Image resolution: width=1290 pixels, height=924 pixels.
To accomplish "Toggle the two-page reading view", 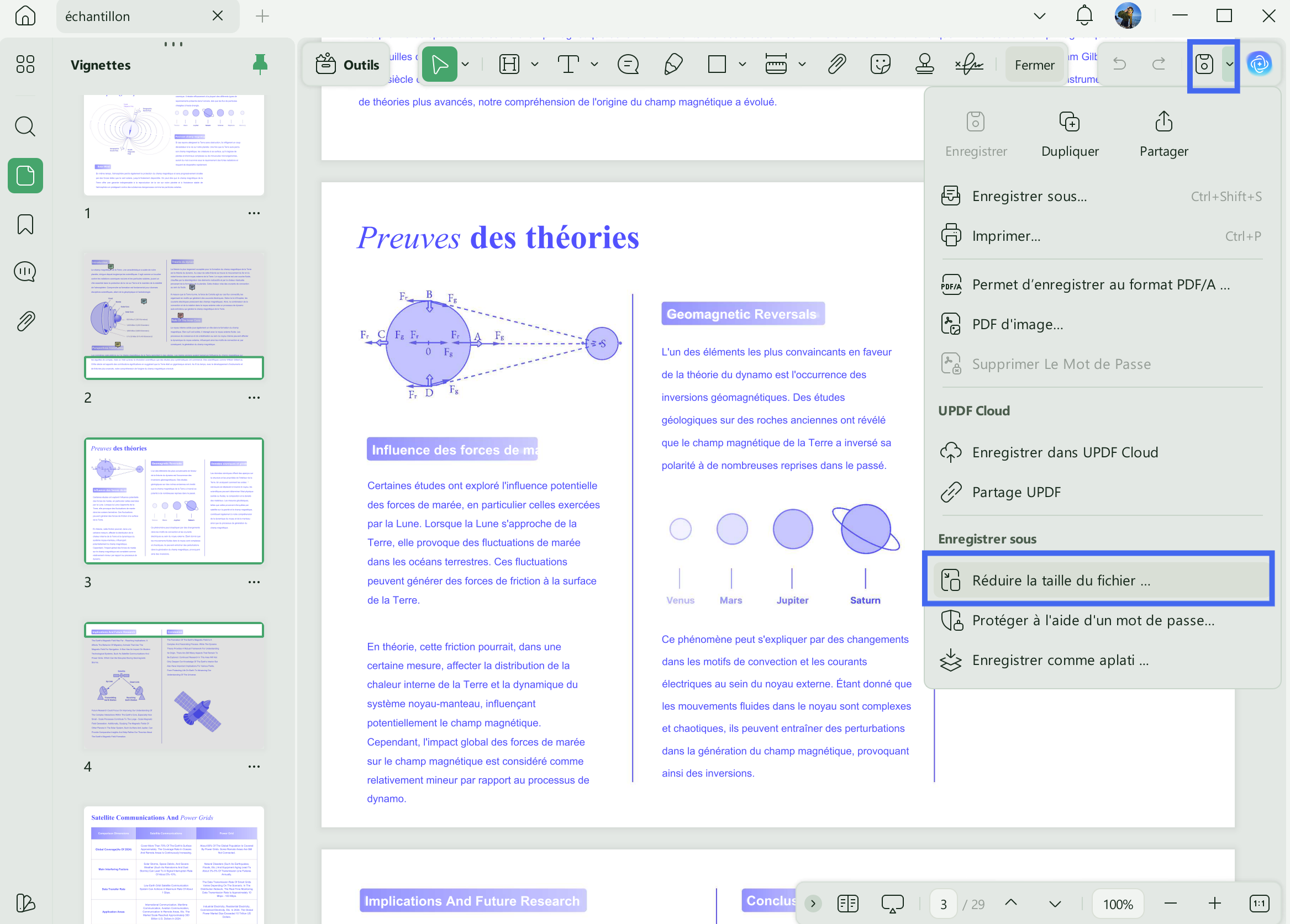I will pos(847,904).
